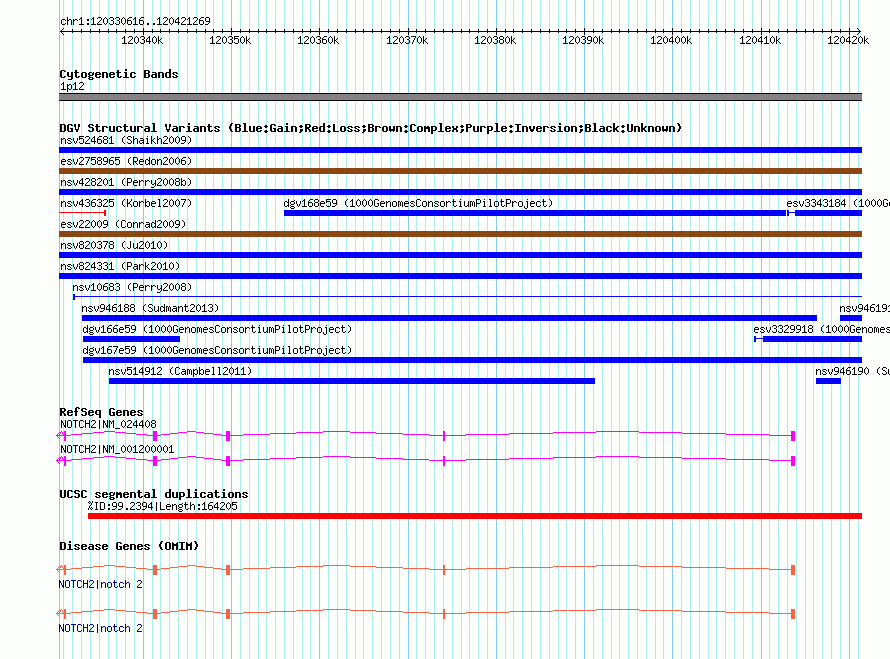
Task: Open the second NOTCH2|notch 2 OMIM link
Action: coord(100,628)
